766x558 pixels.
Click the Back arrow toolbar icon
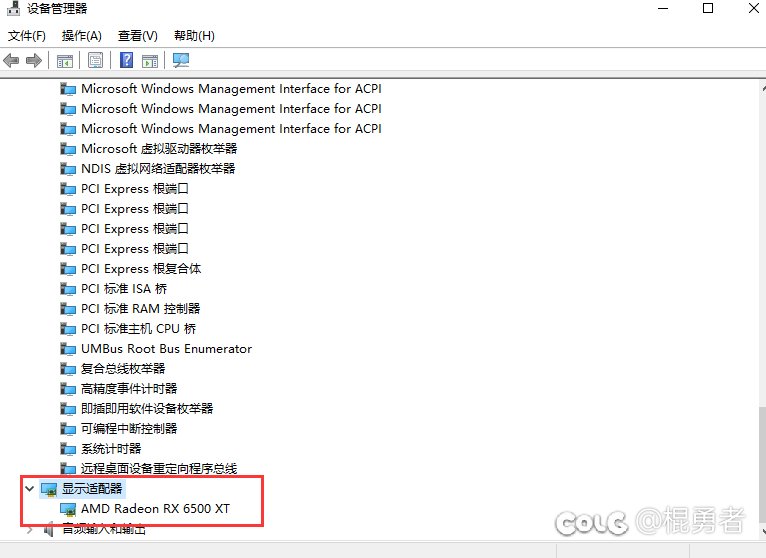tap(12, 61)
